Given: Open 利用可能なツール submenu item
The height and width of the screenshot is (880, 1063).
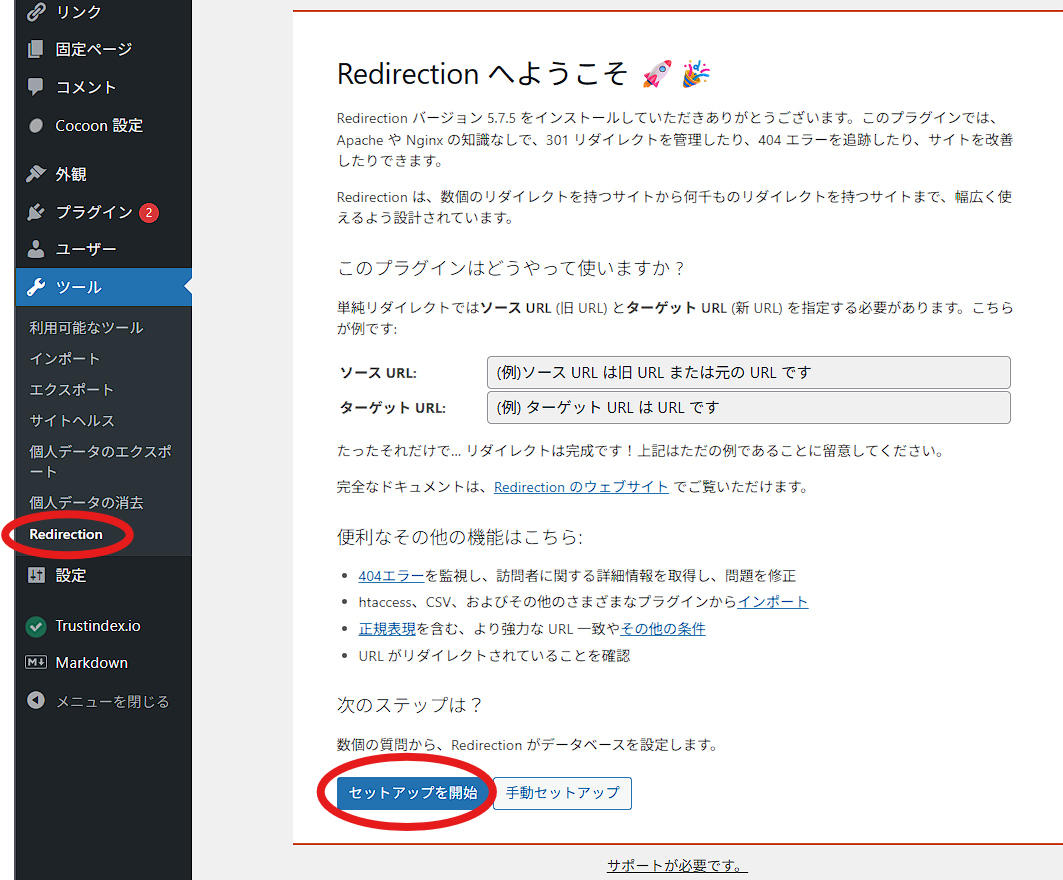Looking at the screenshot, I should pos(86,327).
